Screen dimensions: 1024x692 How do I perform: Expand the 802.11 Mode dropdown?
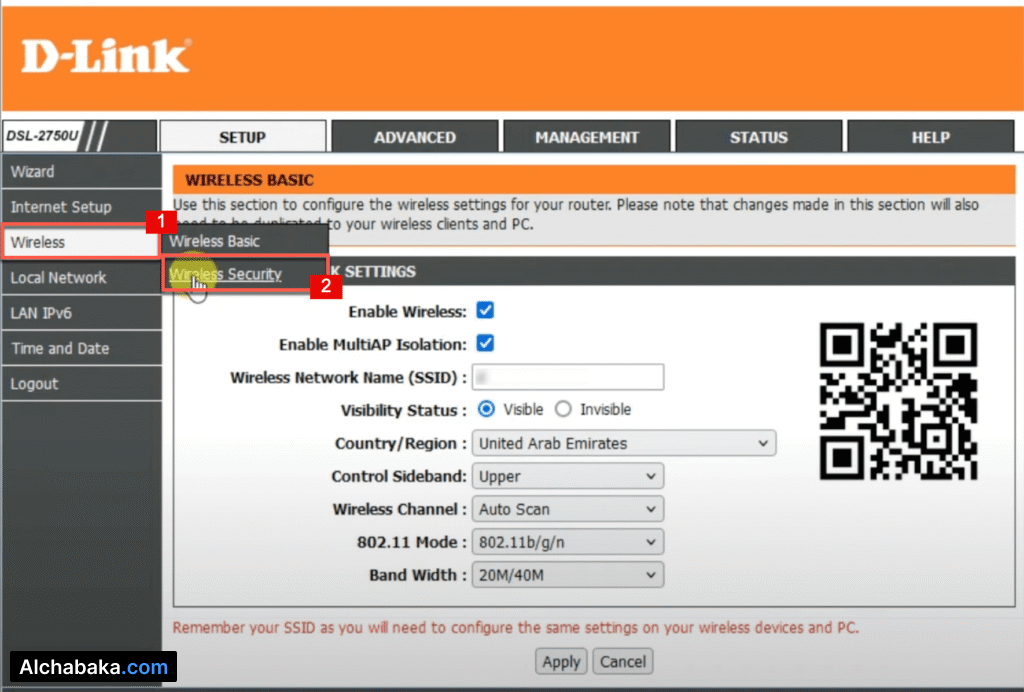tap(568, 542)
